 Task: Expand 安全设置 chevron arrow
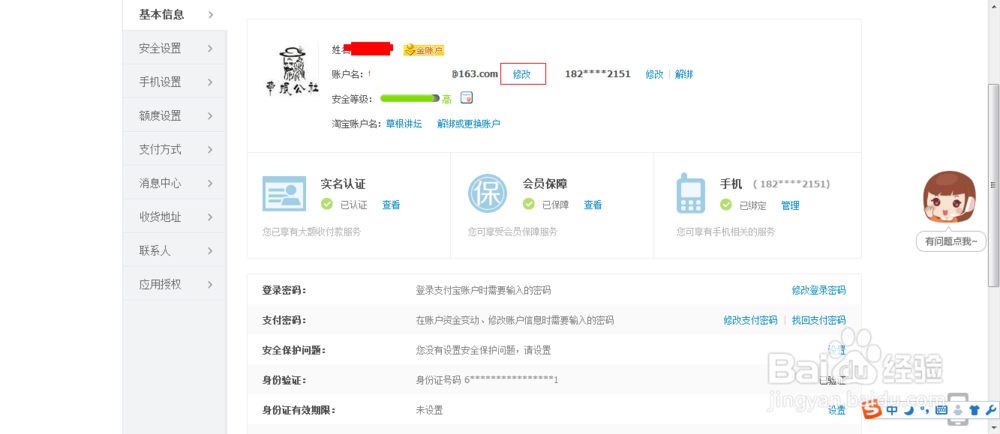pos(210,48)
